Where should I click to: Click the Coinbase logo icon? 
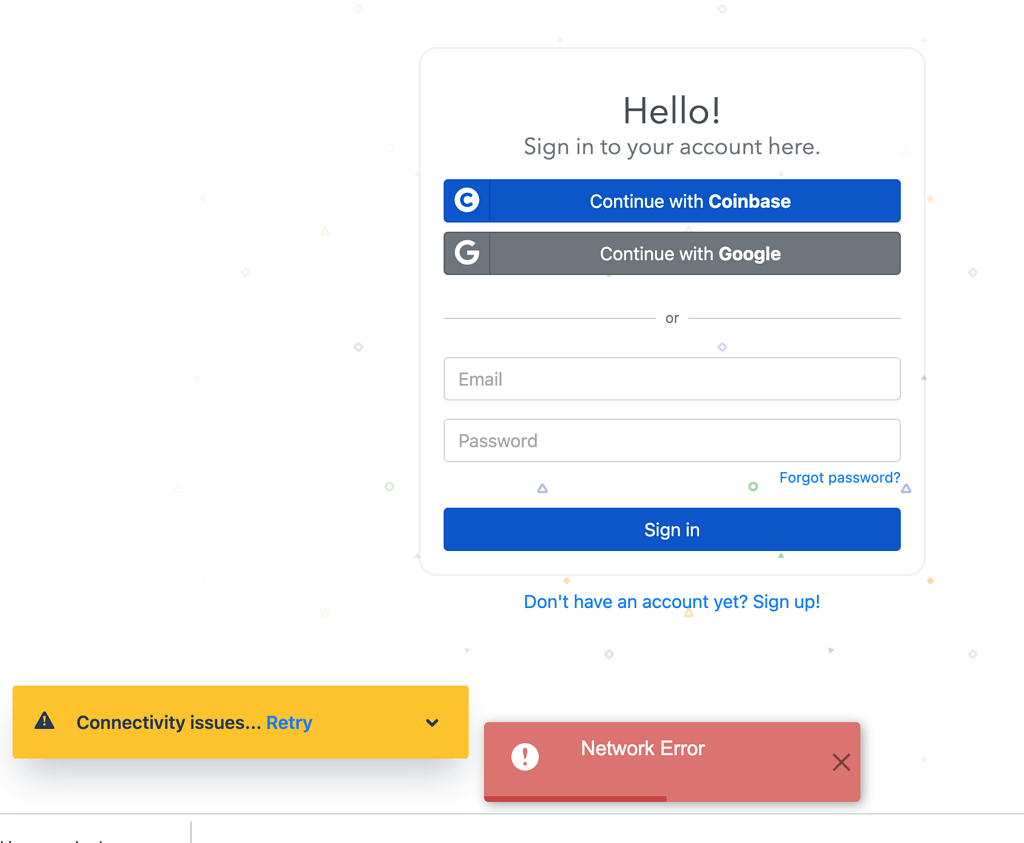click(466, 200)
